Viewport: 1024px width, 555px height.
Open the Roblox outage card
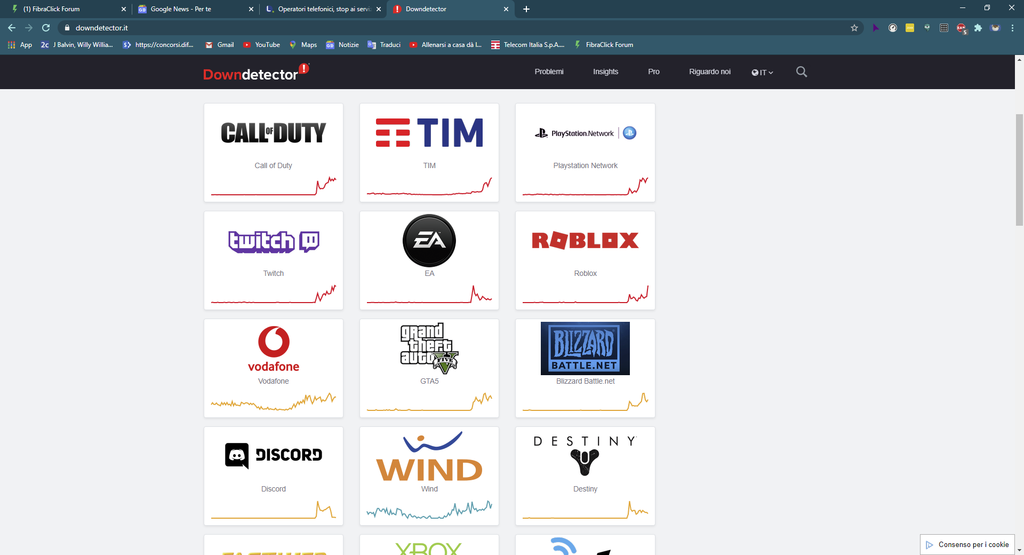(585, 260)
